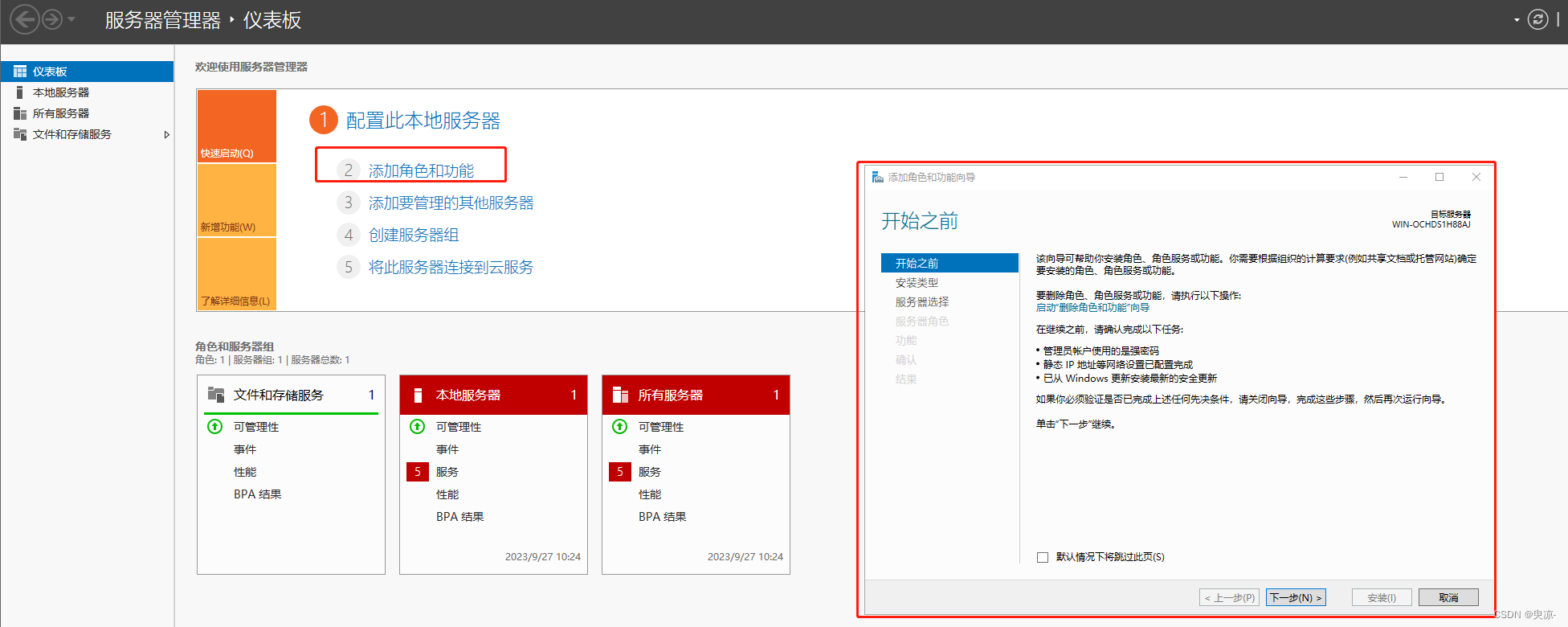The width and height of the screenshot is (1568, 627).
Task: Click the refresh icon in header
Action: point(1537,19)
